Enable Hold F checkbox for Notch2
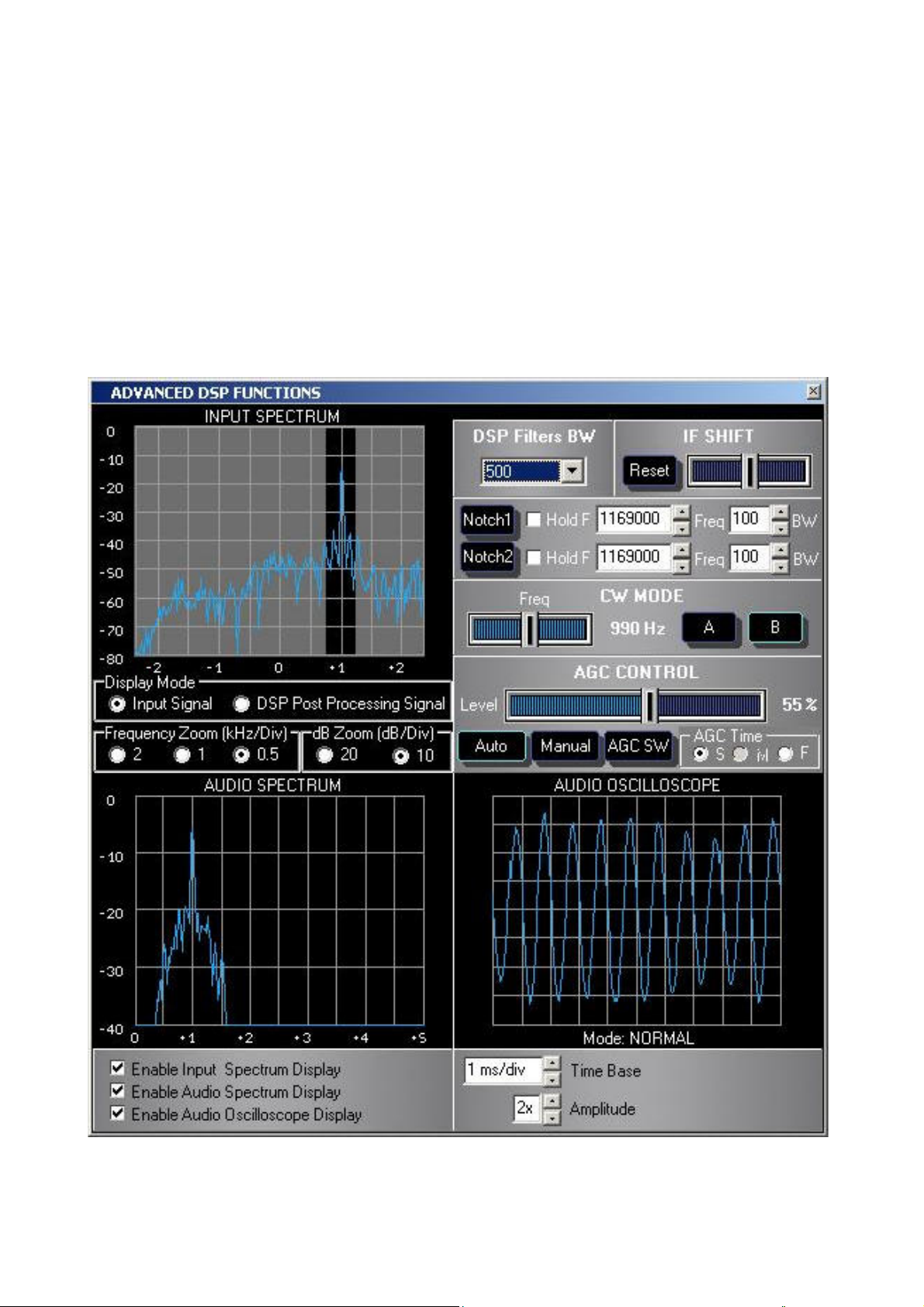 534,557
